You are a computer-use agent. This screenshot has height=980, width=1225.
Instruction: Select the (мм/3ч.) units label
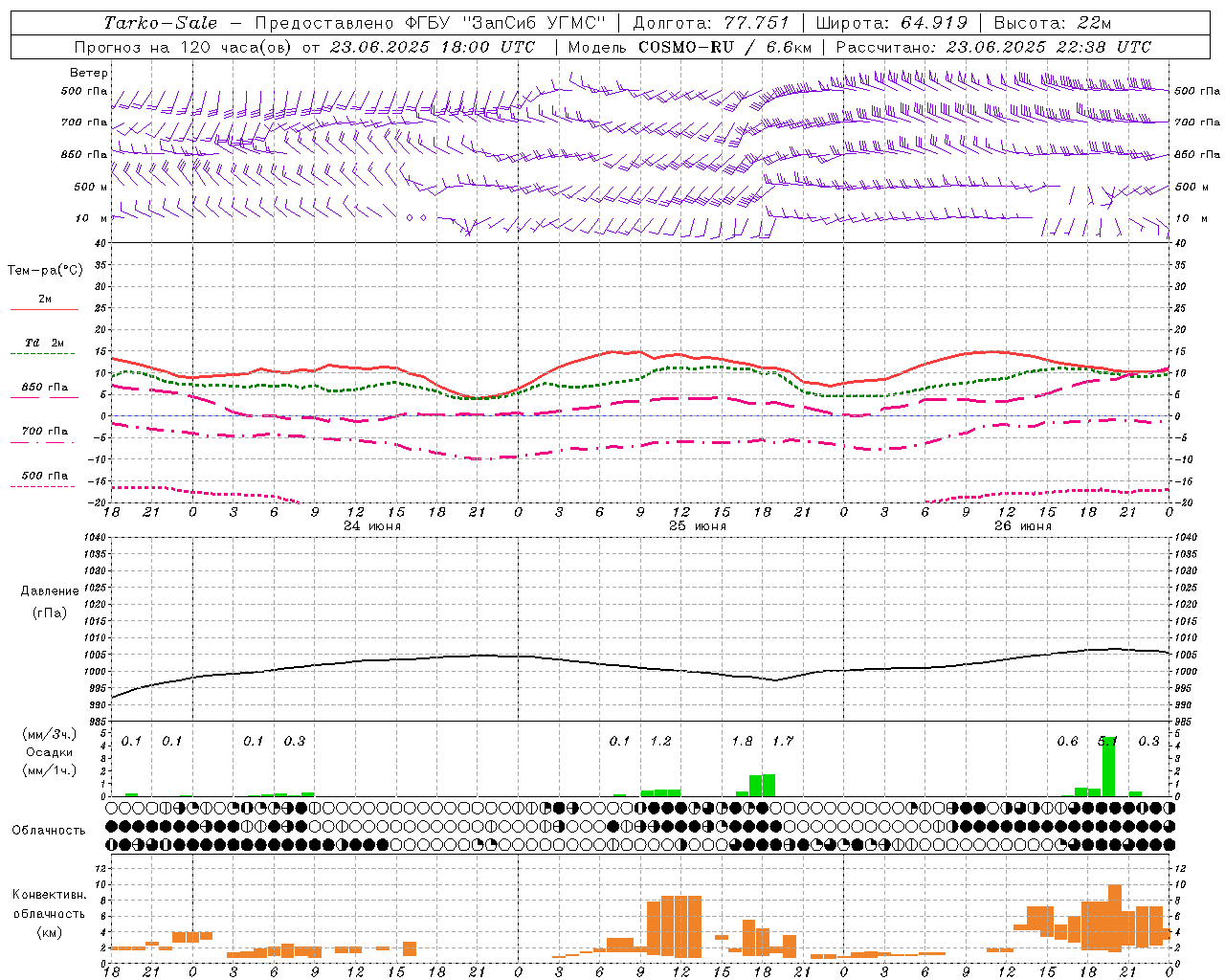[x=49, y=734]
